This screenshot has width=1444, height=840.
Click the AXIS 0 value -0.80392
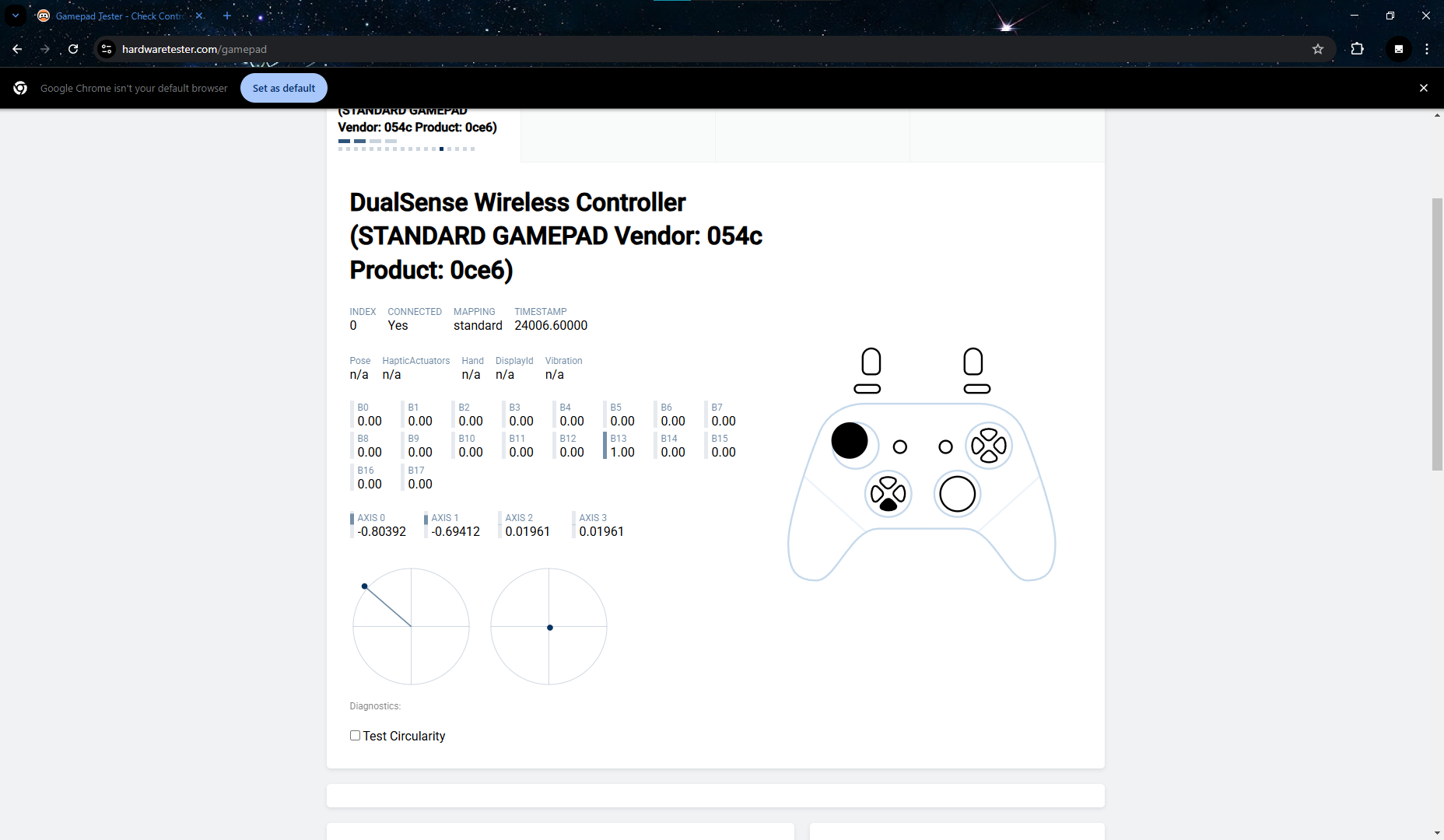[382, 531]
